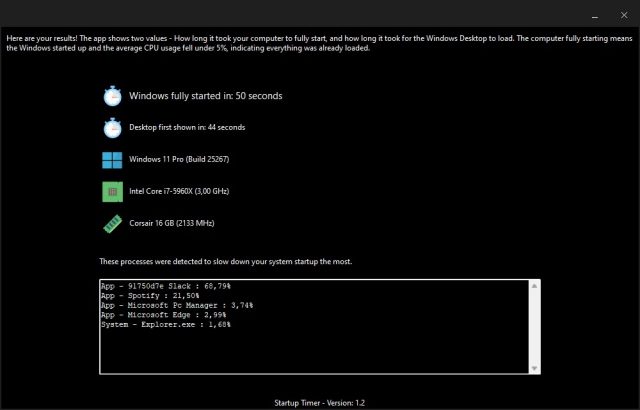This screenshot has width=640, height=410.
Task: Click the 'Intel Core i7-5960X (3,00 GHz)' label
Action: pyautogui.click(x=179, y=191)
